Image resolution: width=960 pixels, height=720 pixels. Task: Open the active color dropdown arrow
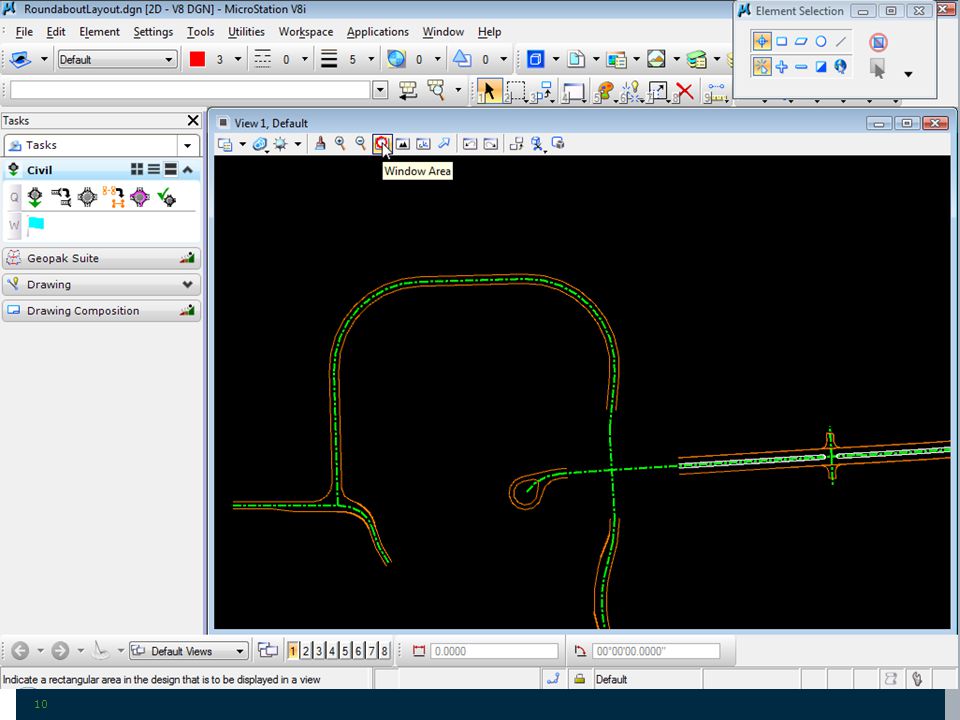[x=238, y=59]
